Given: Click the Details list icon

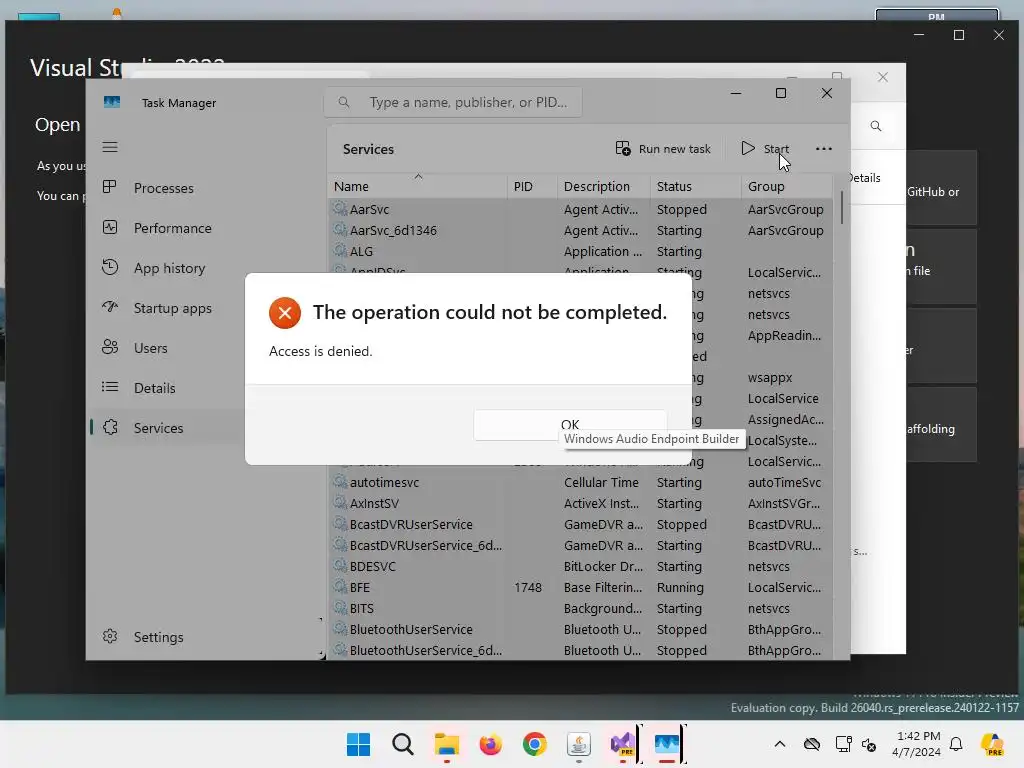Looking at the screenshot, I should pyautogui.click(x=110, y=387).
